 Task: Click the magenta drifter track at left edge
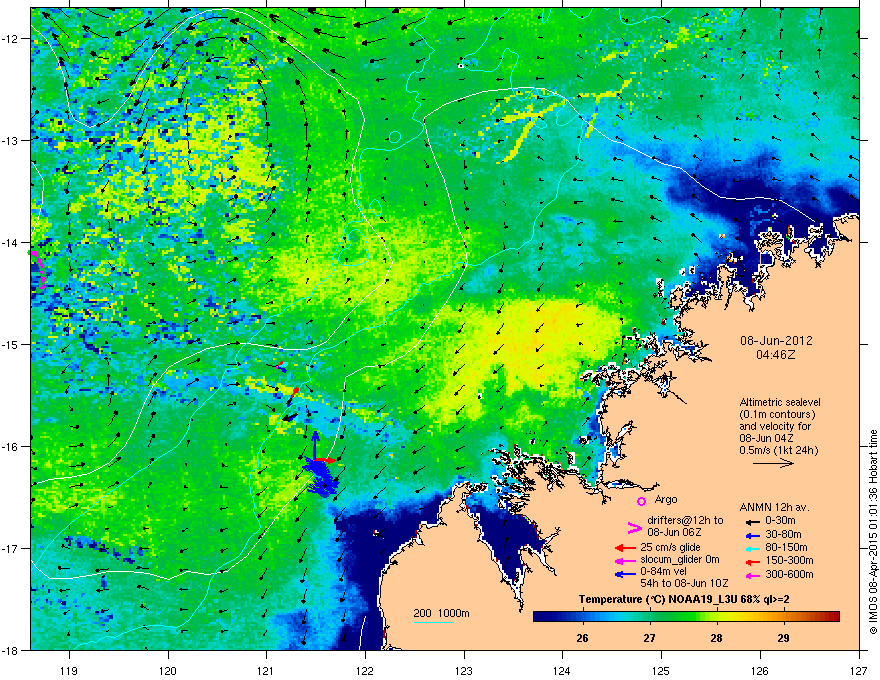point(38,270)
